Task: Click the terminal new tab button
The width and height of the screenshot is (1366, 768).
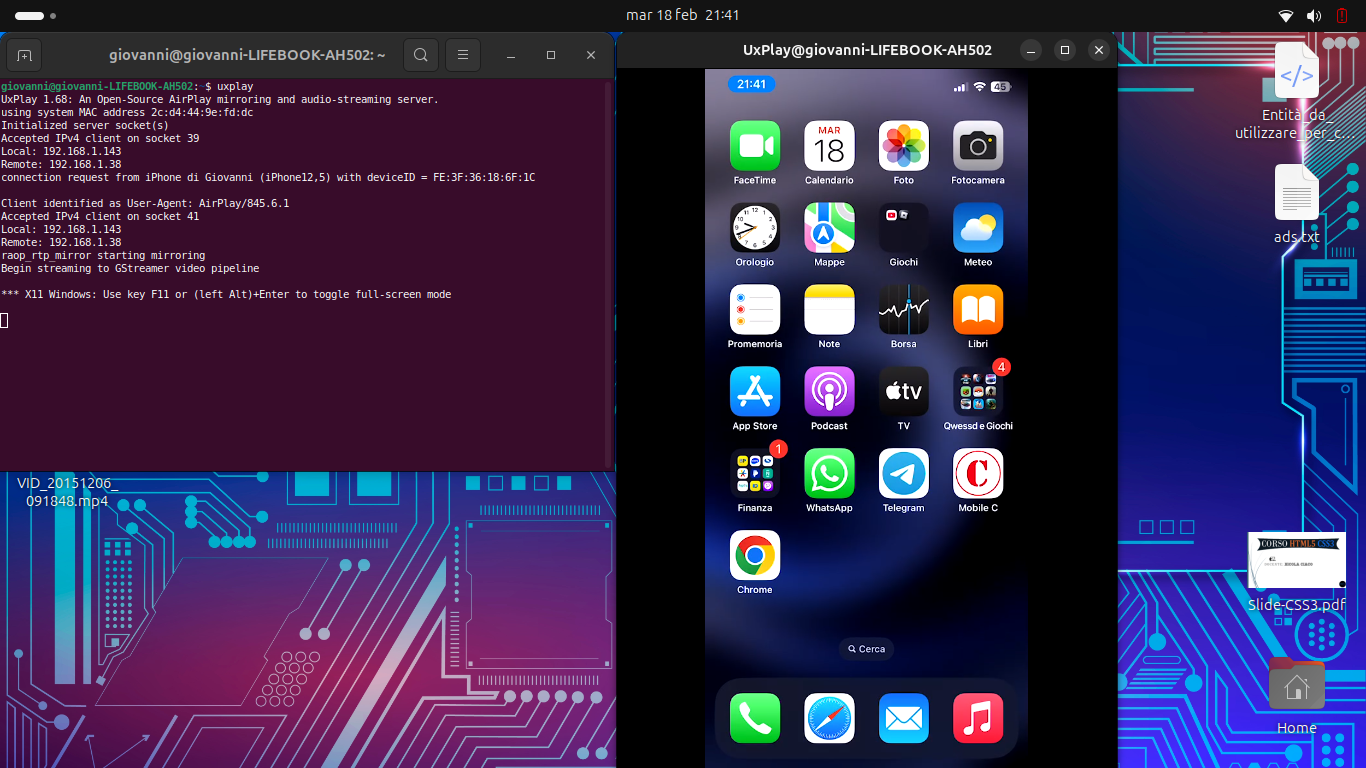Action: point(24,55)
